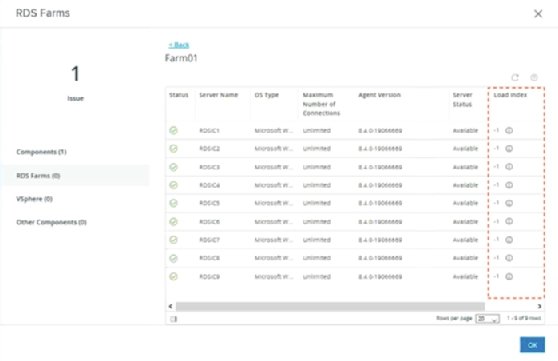Click the Unlimited cell in the RDSIC7 row
The image size is (558, 361).
pos(317,240)
